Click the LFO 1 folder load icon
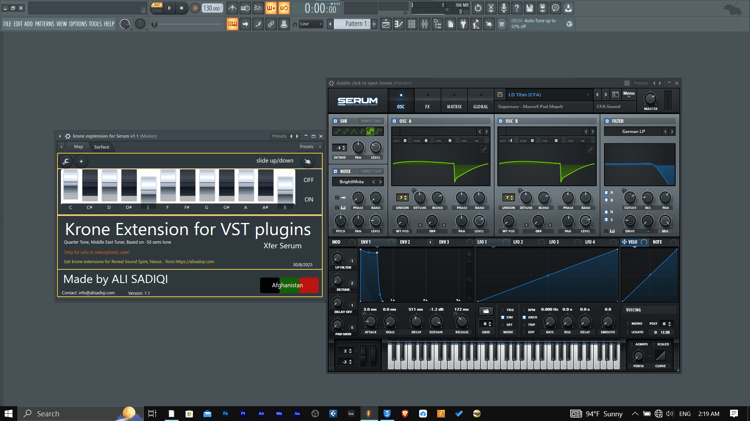 coord(486,311)
